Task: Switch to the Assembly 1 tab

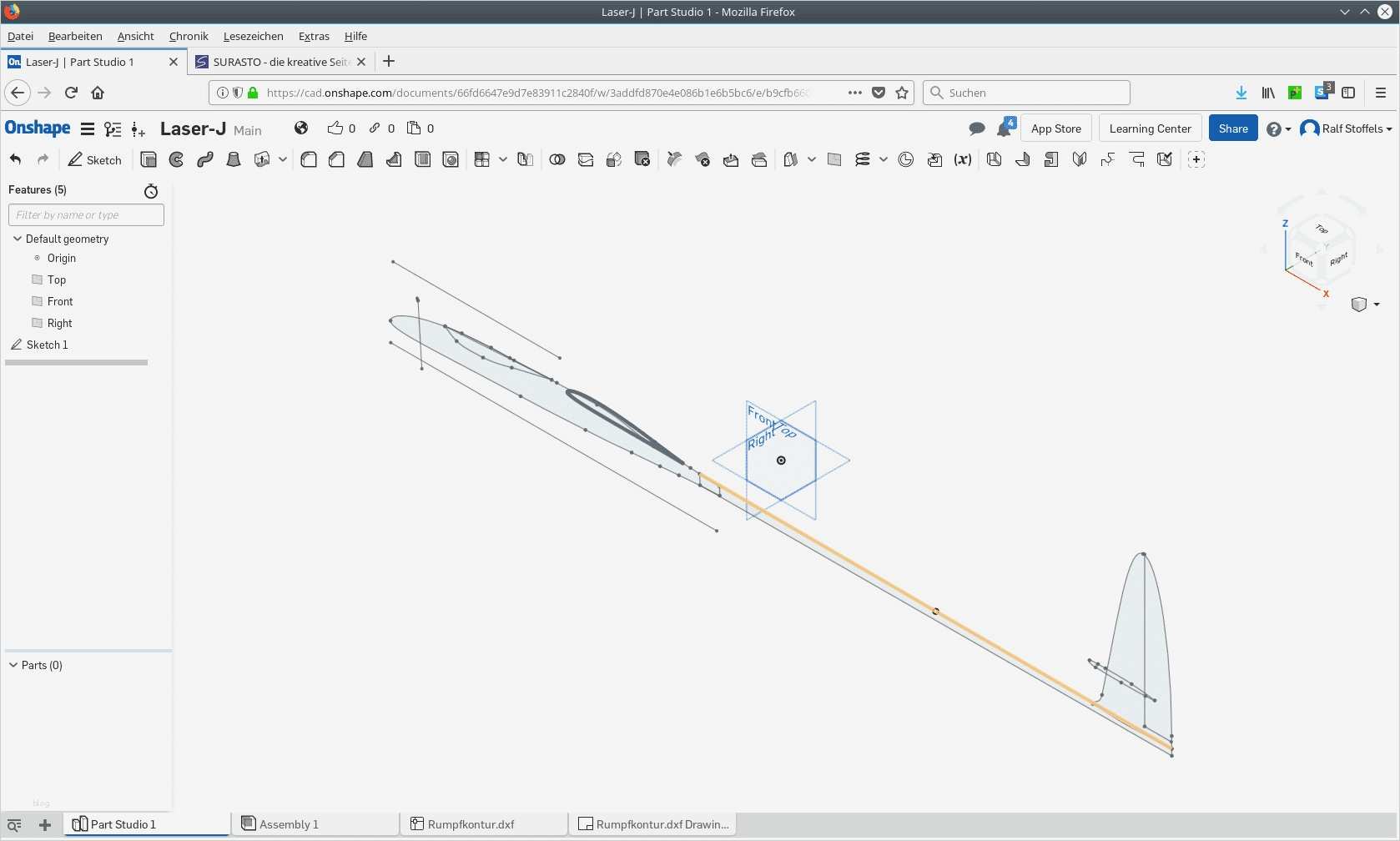Action: pyautogui.click(x=288, y=824)
